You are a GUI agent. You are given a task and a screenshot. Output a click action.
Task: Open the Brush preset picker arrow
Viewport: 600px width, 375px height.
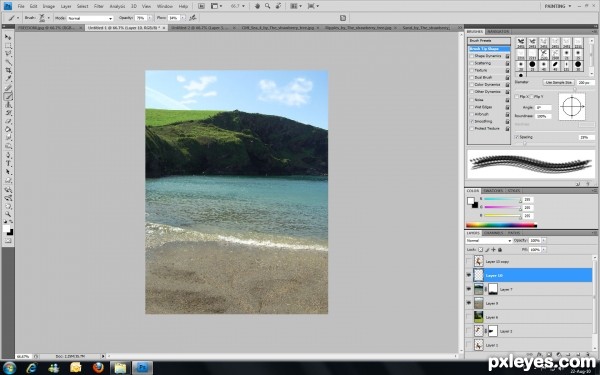49,18
